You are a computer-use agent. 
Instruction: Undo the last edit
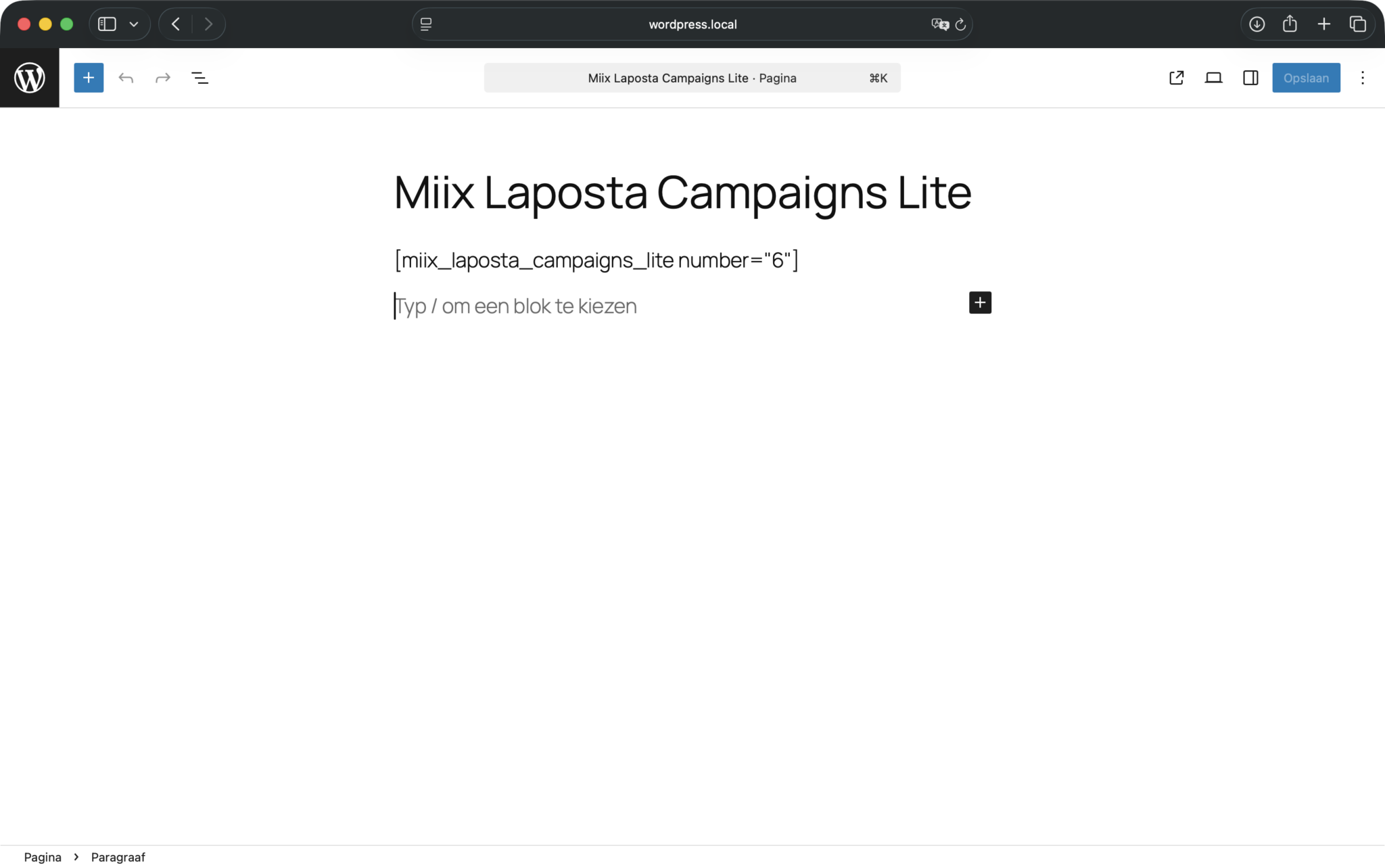point(126,78)
